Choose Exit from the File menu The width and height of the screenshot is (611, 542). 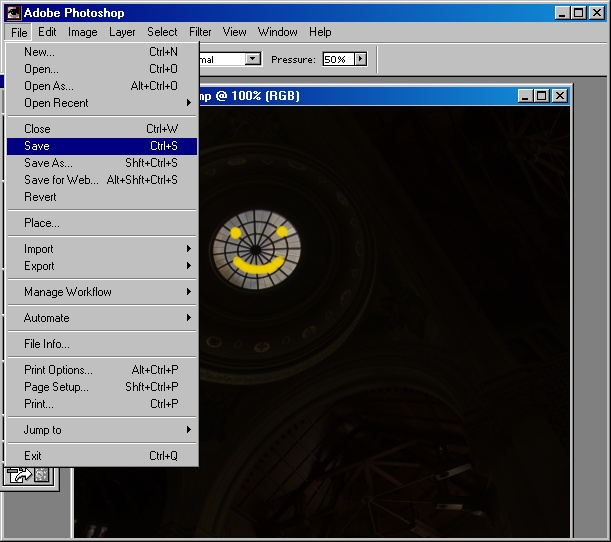102,456
